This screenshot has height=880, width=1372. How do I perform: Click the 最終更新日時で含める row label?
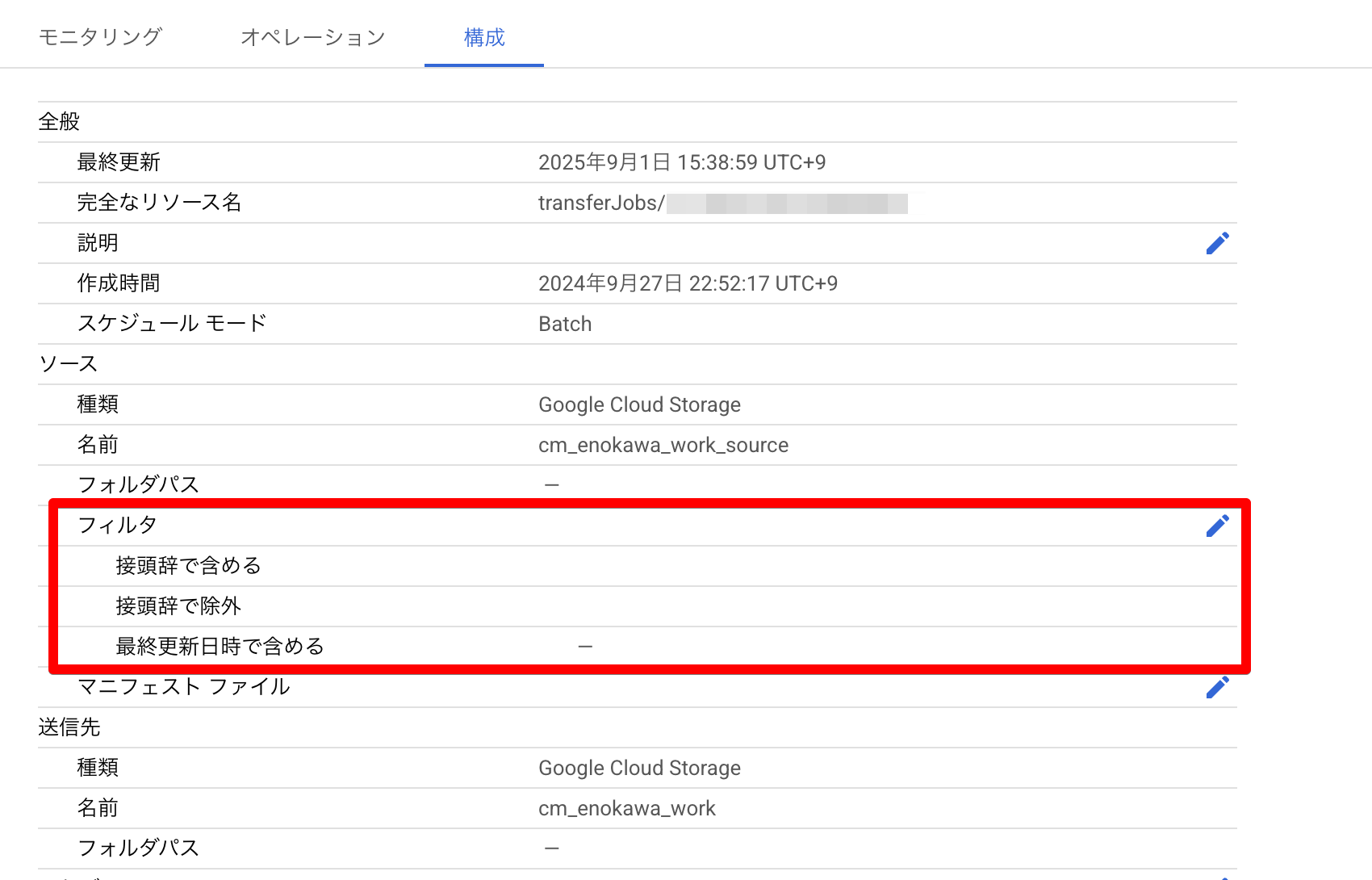point(220,647)
